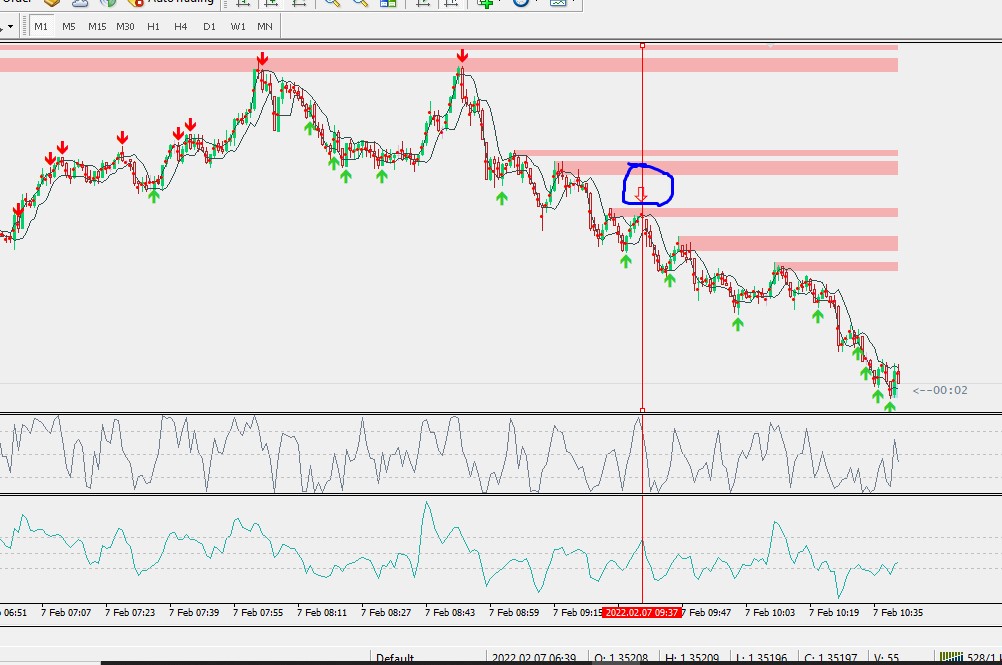
Task: Click the 7 Feb 08:11 time label
Action: pos(321,612)
